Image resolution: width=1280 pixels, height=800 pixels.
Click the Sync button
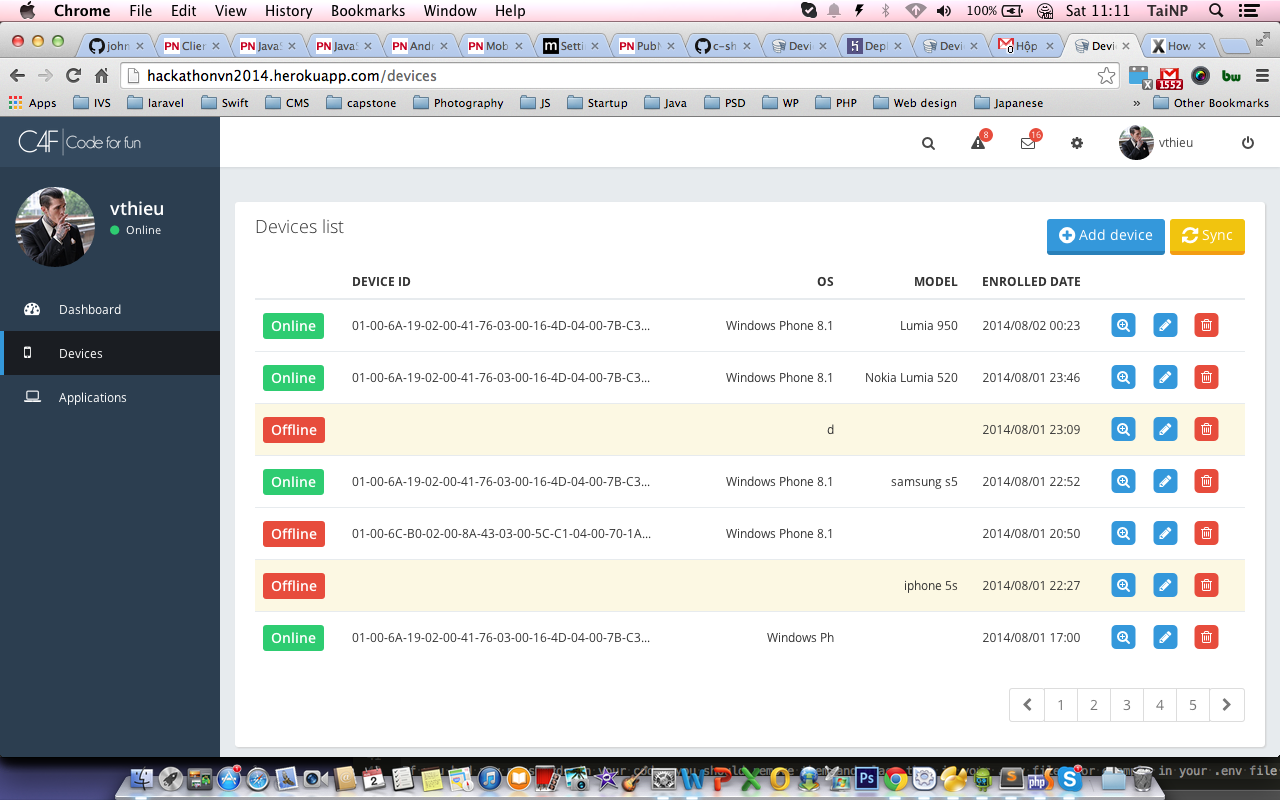[1207, 236]
